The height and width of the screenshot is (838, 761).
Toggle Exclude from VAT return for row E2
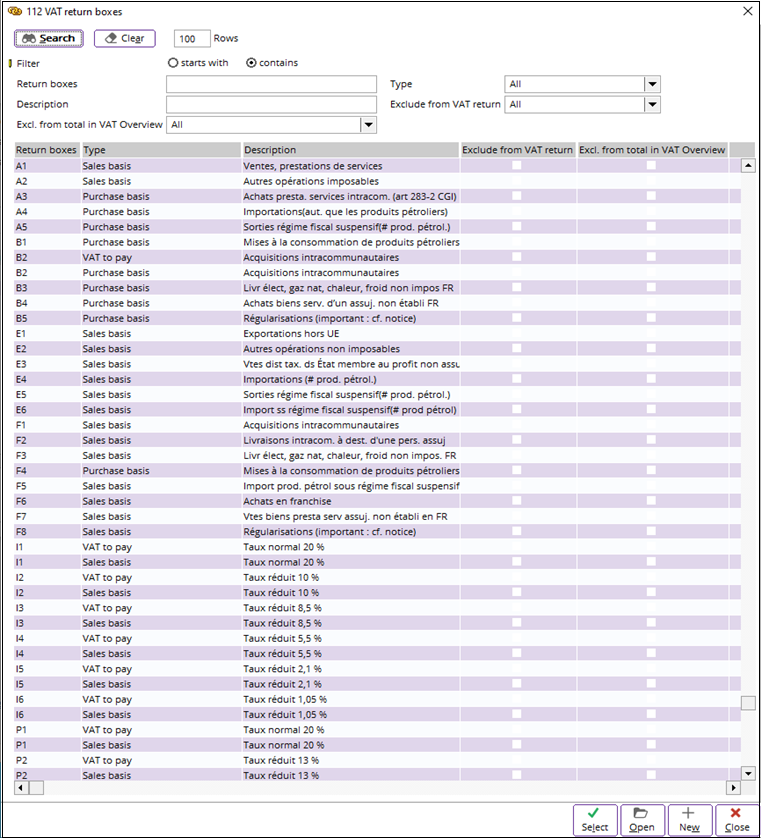coord(516,348)
